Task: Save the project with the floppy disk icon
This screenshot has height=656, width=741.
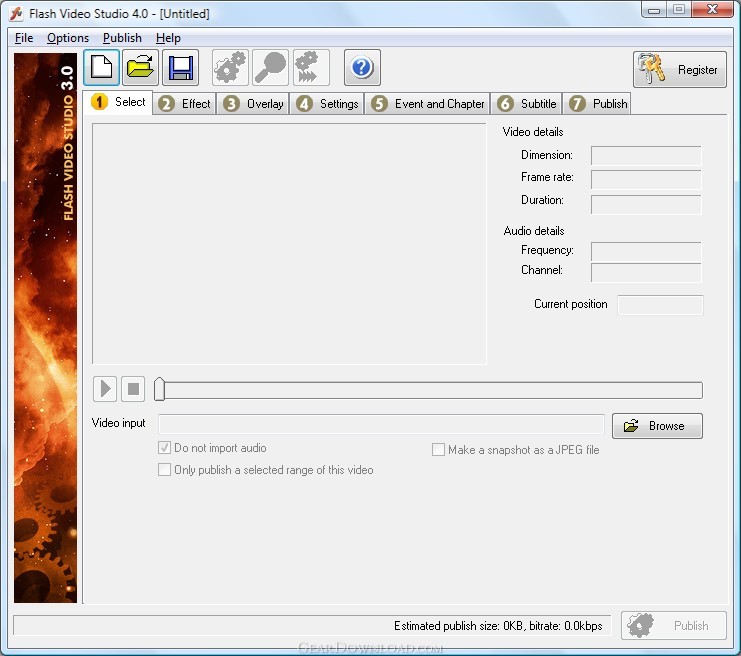Action: [x=181, y=68]
